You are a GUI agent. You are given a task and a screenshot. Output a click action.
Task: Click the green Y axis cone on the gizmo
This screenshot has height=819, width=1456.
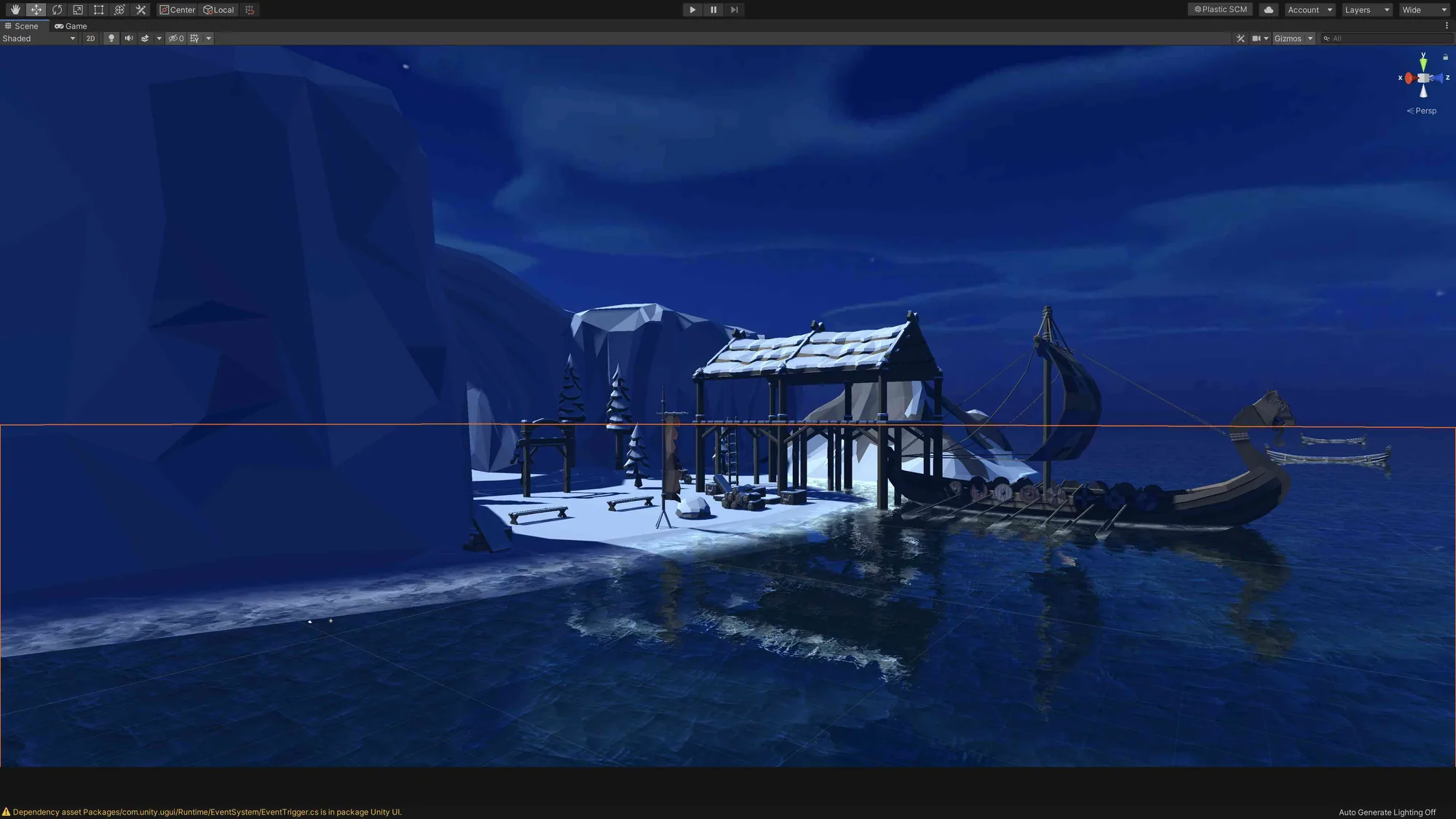click(x=1423, y=64)
